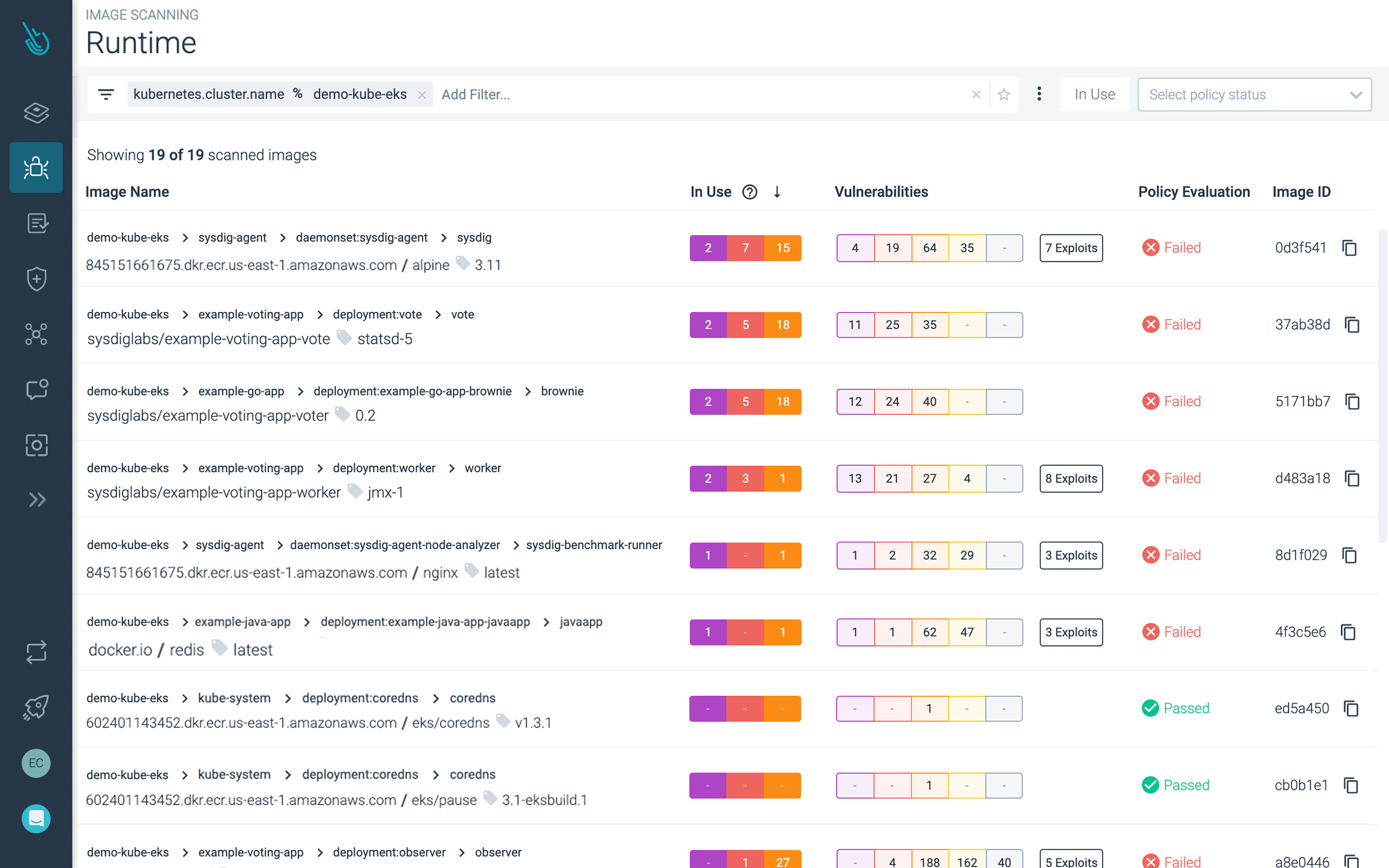Remove the demo-kube-eks filter chip
Viewport: 1389px width, 868px height.
click(x=422, y=95)
